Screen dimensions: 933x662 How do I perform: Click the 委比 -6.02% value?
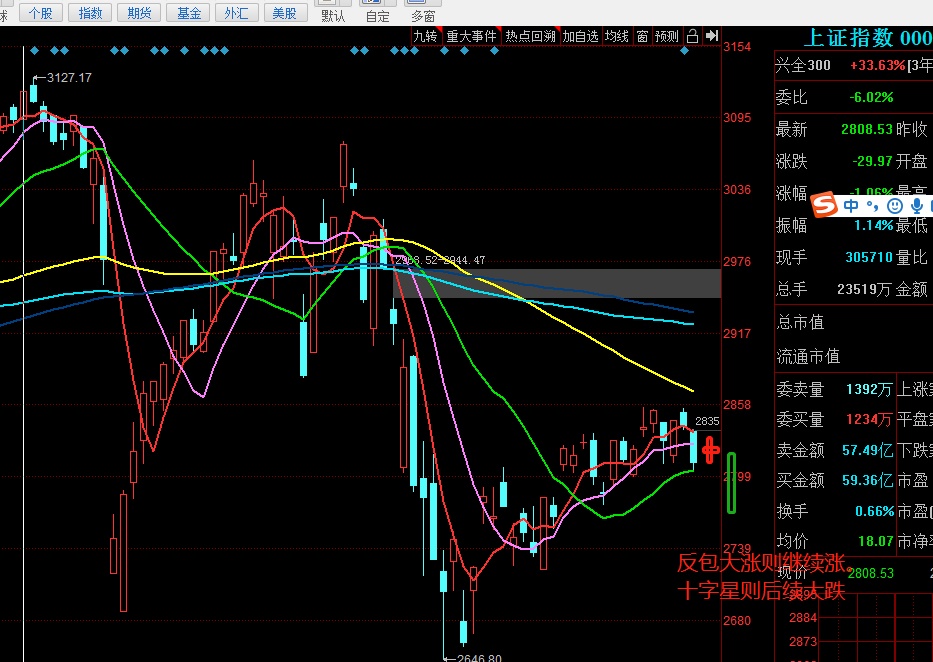pyautogui.click(x=871, y=98)
